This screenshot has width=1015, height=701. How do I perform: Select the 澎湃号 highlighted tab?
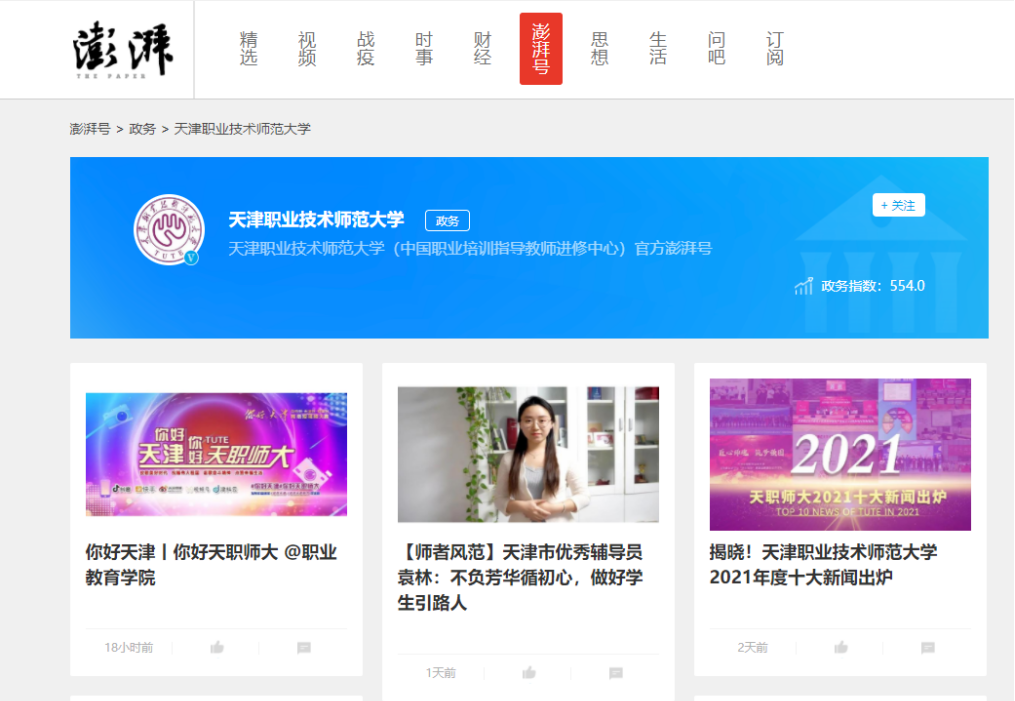541,49
